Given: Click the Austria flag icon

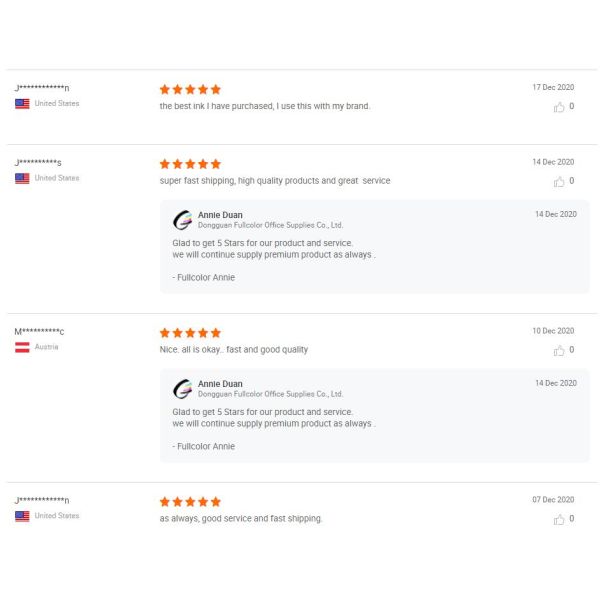Looking at the screenshot, I should pyautogui.click(x=22, y=347).
